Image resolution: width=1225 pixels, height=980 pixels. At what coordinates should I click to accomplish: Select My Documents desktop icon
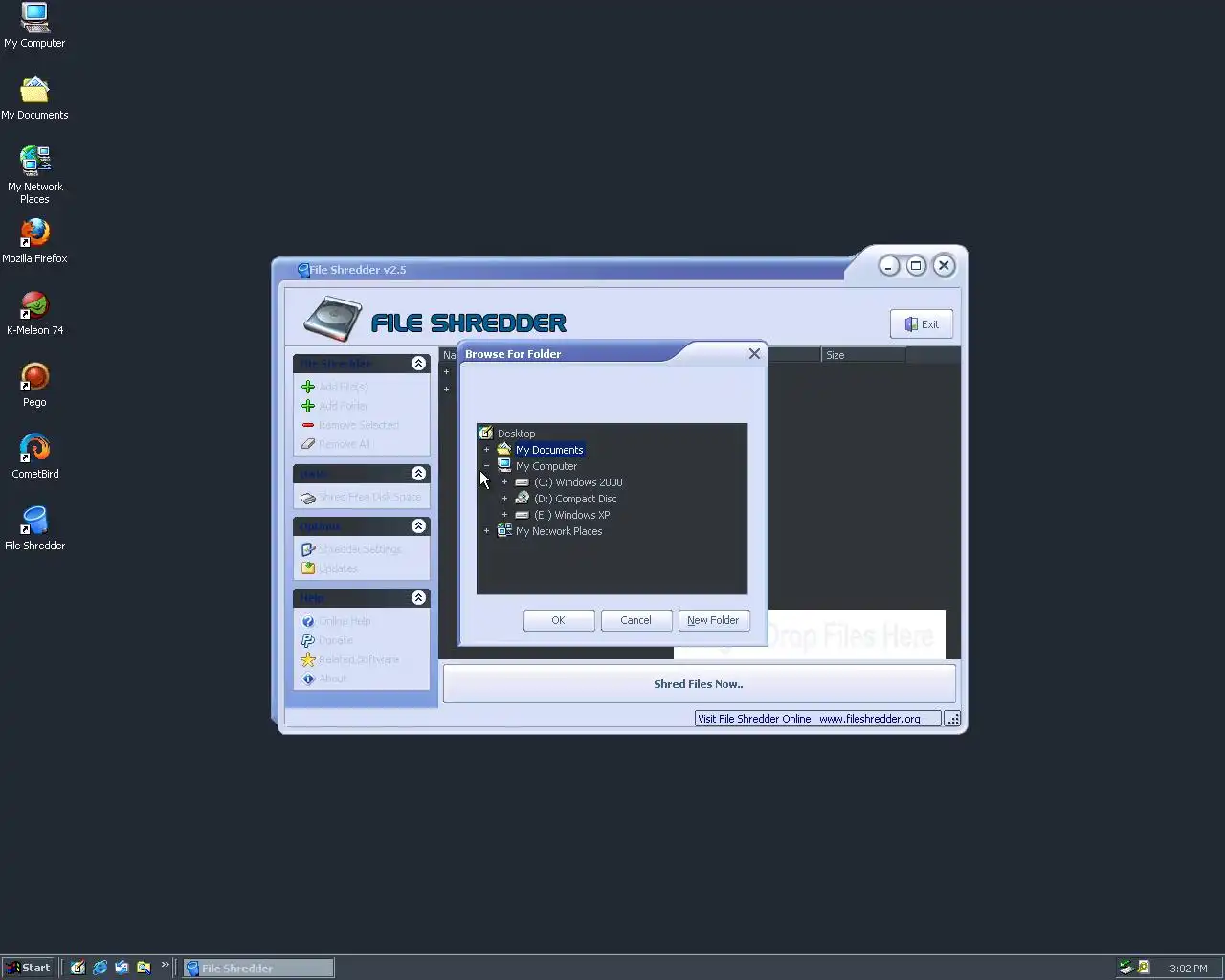pos(34,98)
